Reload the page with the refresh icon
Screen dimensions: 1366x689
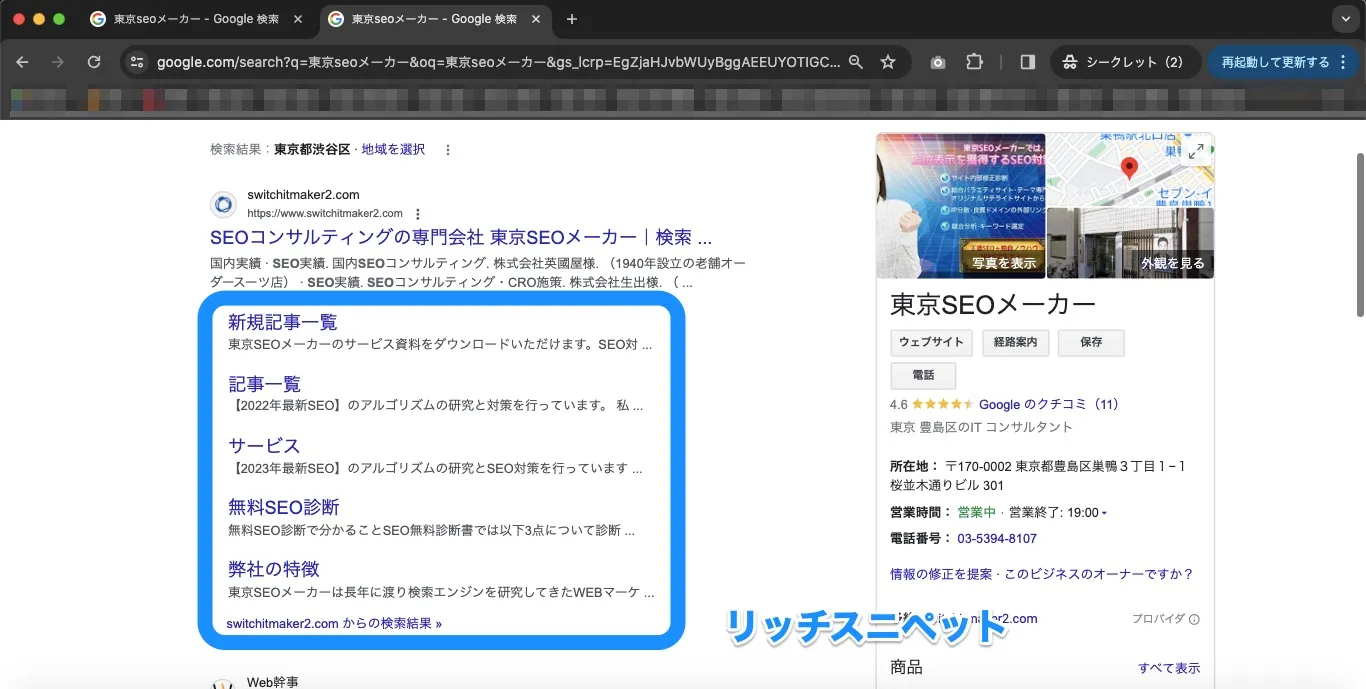(94, 62)
